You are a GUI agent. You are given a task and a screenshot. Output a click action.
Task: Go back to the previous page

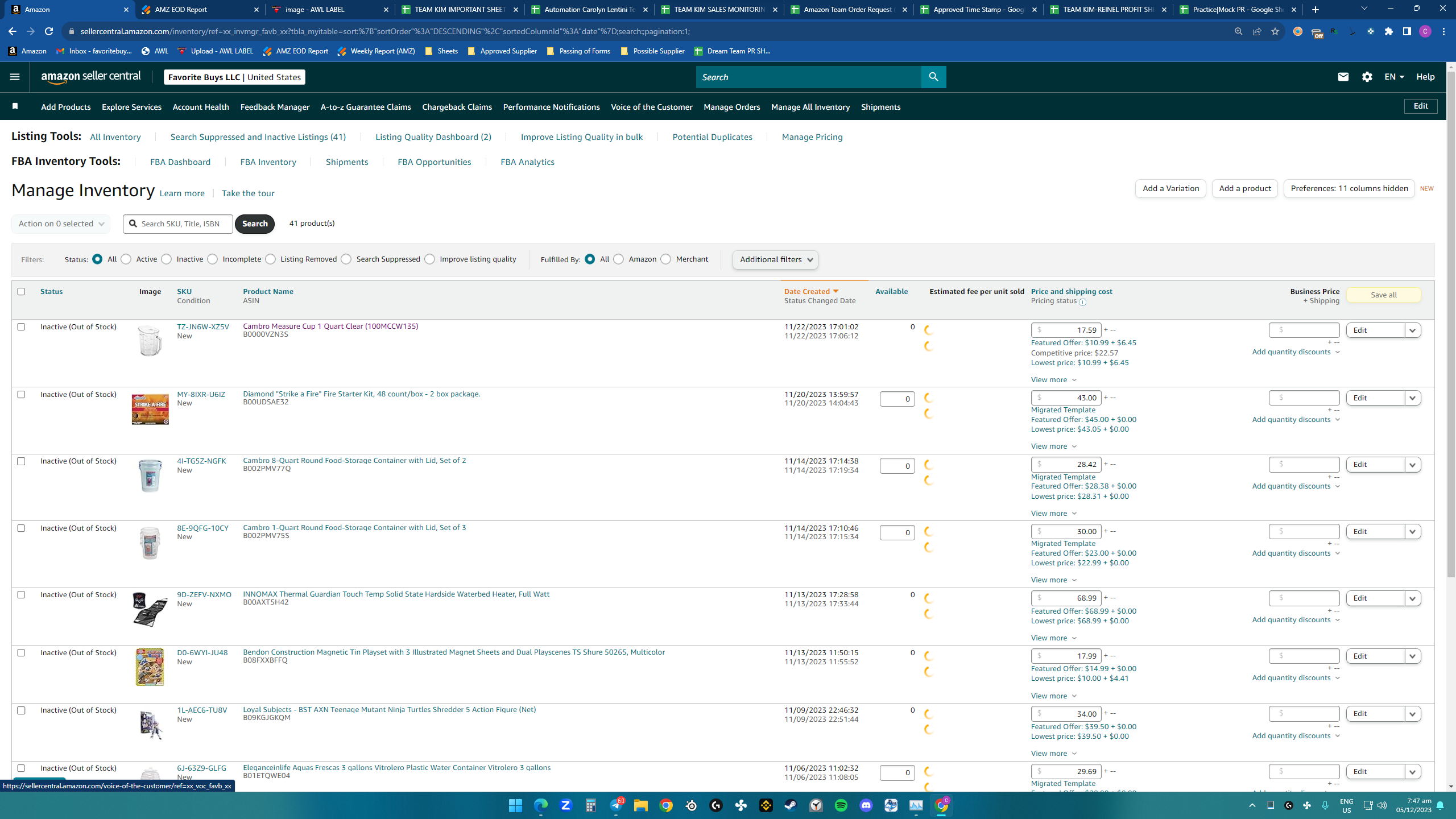[13, 31]
